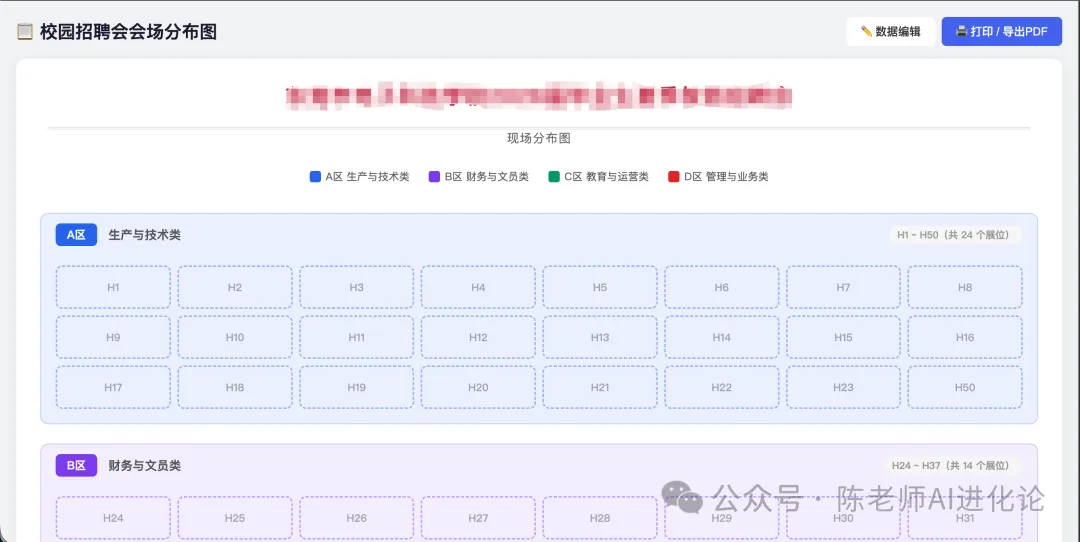Viewport: 1080px width, 542px height.
Task: Click the purple B区 legend swatch
Action: click(x=434, y=177)
